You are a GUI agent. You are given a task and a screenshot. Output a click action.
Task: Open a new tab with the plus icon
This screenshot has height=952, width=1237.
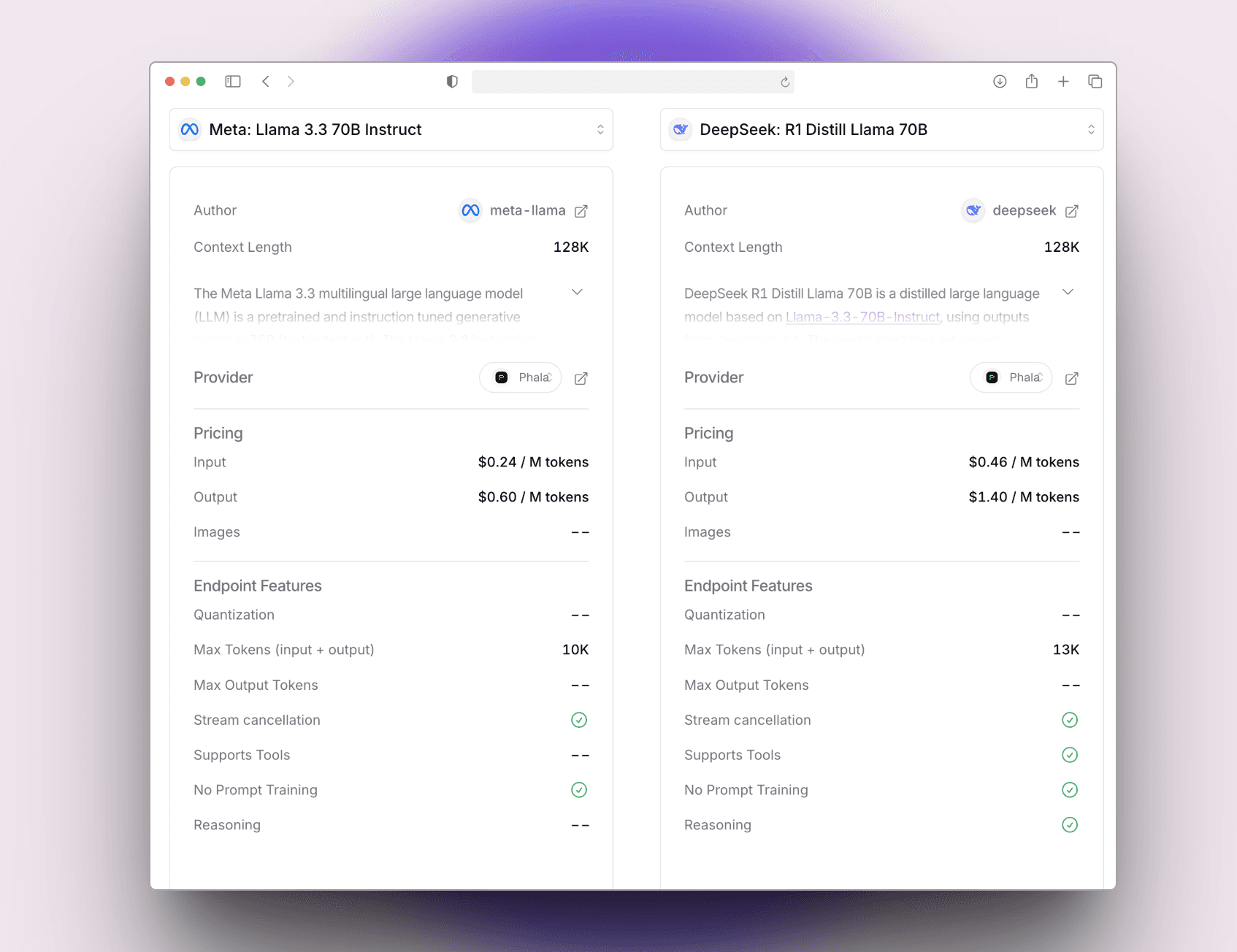pyautogui.click(x=1063, y=82)
